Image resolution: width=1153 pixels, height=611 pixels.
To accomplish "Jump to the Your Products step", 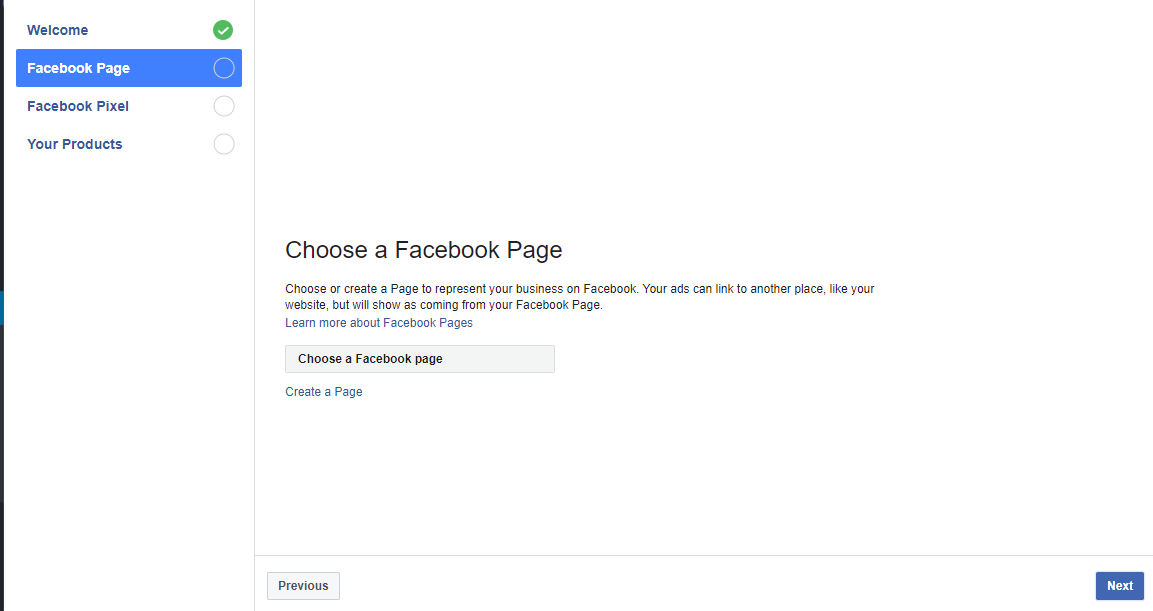I will (129, 144).
